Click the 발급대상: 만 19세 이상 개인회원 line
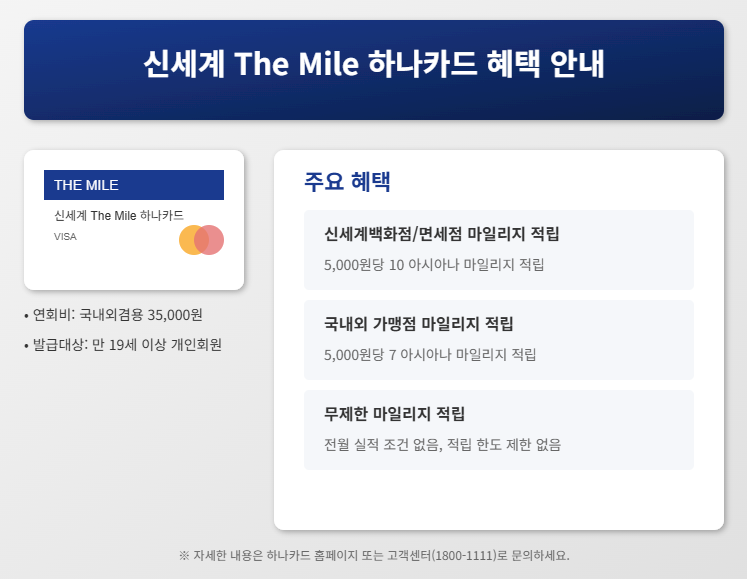 (123, 345)
